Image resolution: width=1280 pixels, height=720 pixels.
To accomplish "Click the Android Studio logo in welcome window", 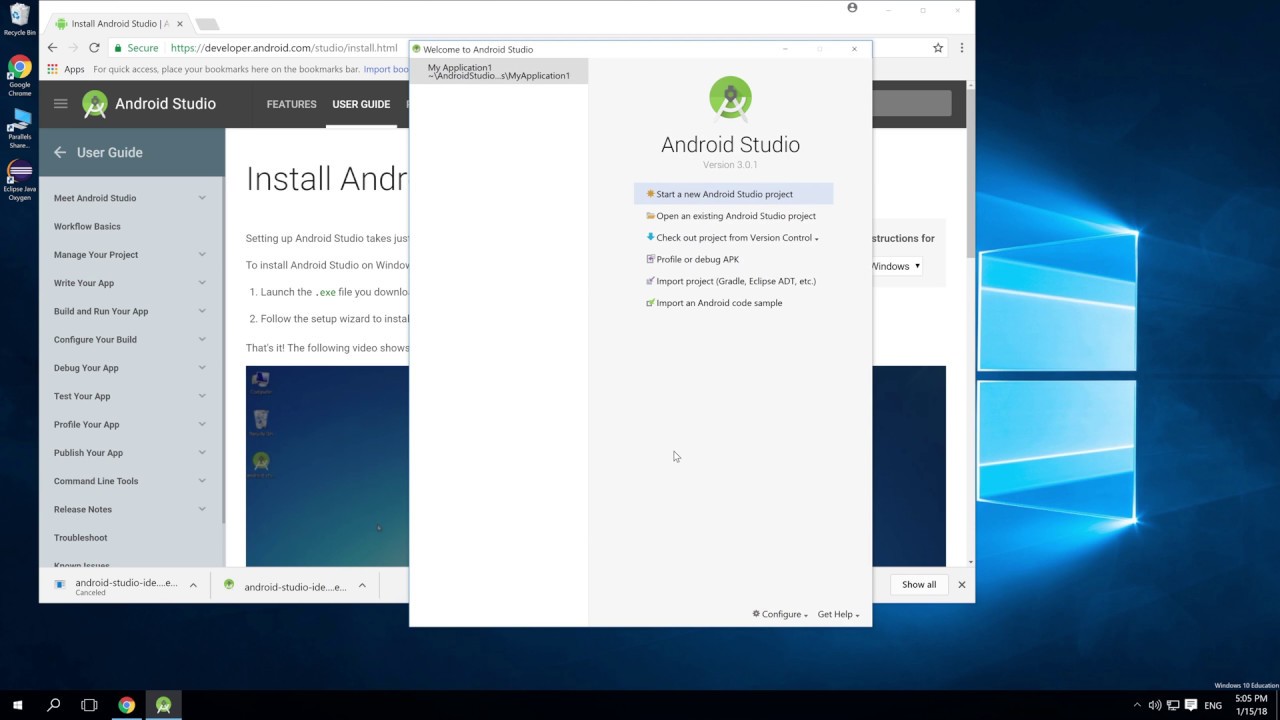I will pos(730,98).
